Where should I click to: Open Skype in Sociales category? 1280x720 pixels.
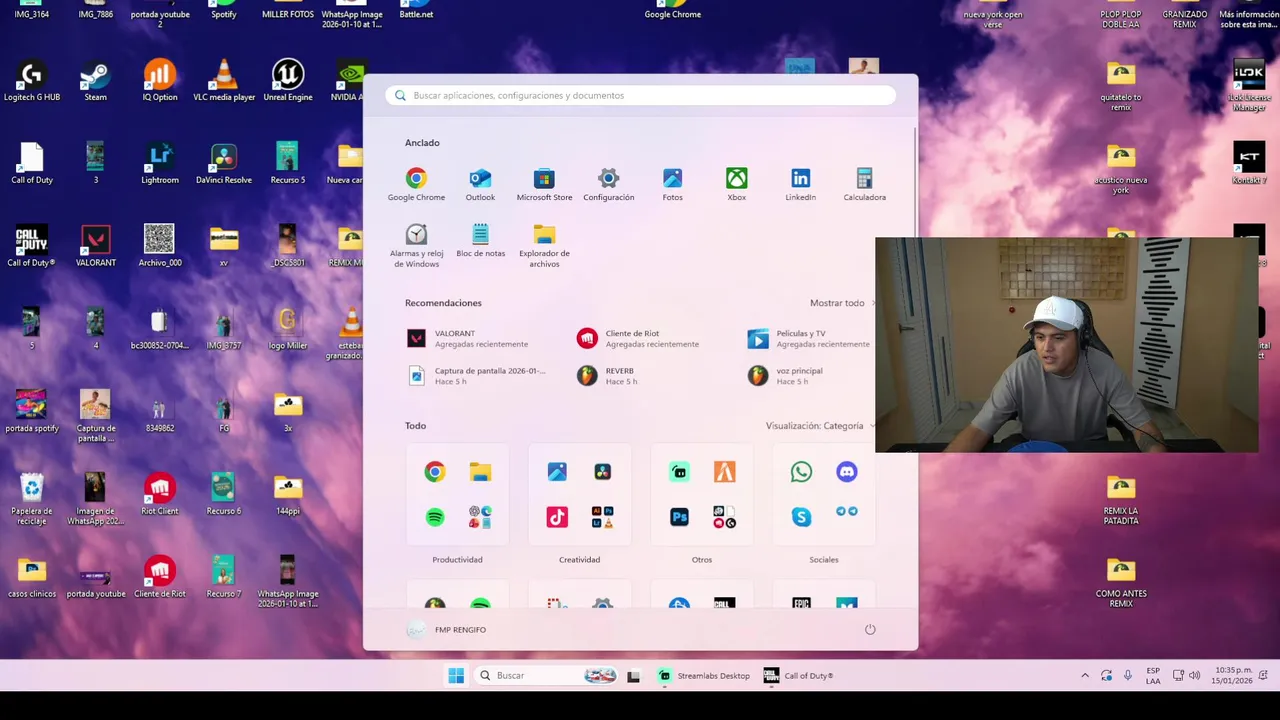801,517
